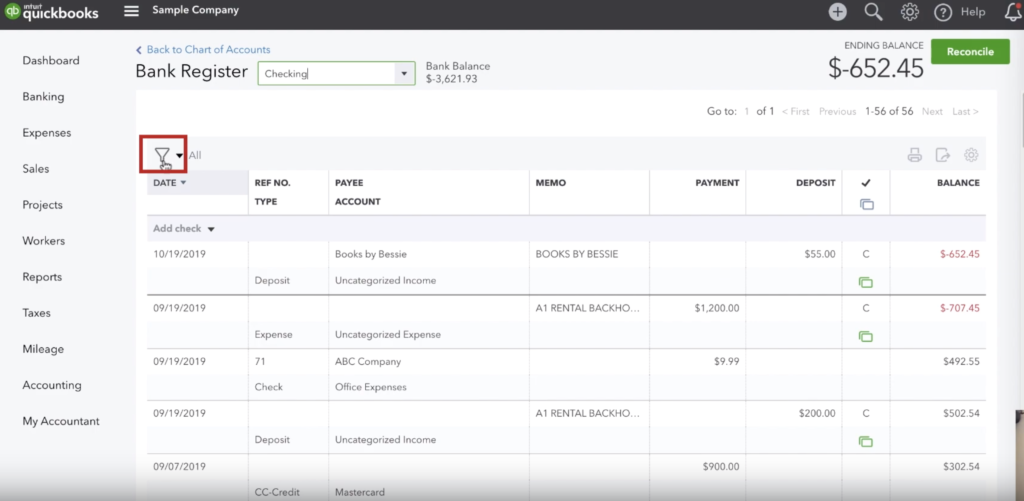Click the Next pagination link
Viewport: 1024px width, 501px height.
[x=932, y=112]
